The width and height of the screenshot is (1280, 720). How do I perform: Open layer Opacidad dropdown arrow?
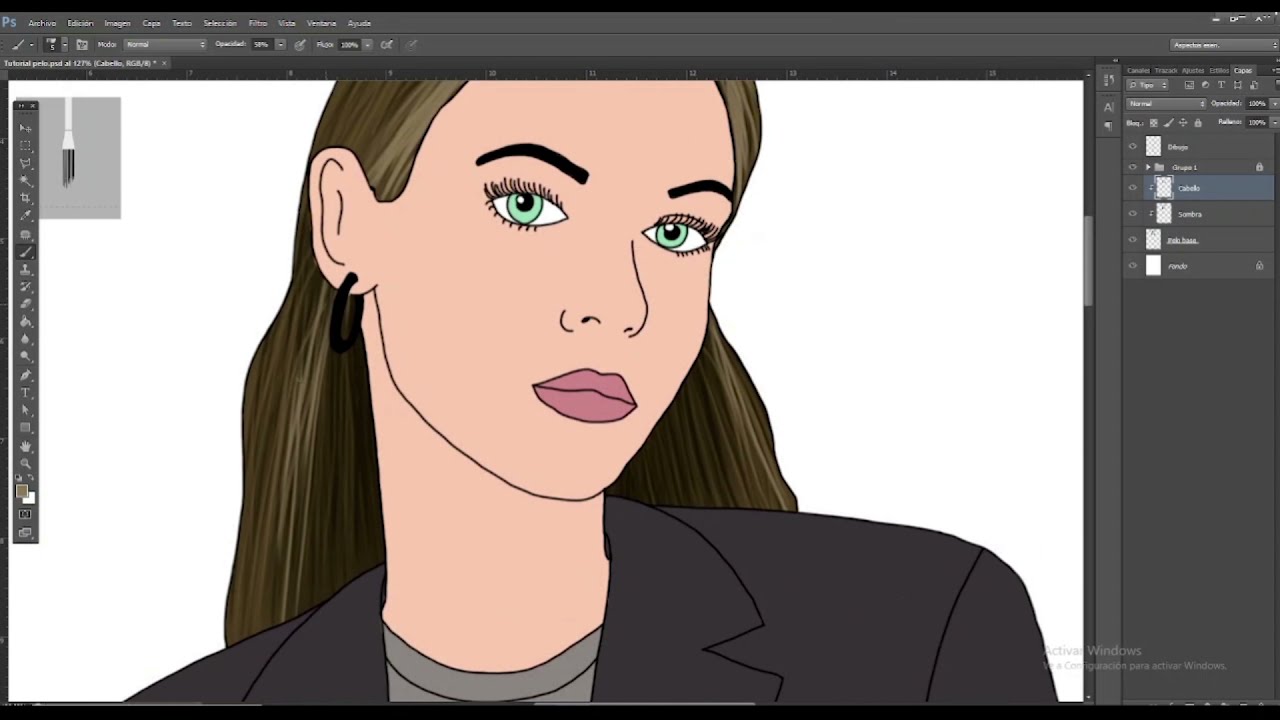[x=1275, y=104]
